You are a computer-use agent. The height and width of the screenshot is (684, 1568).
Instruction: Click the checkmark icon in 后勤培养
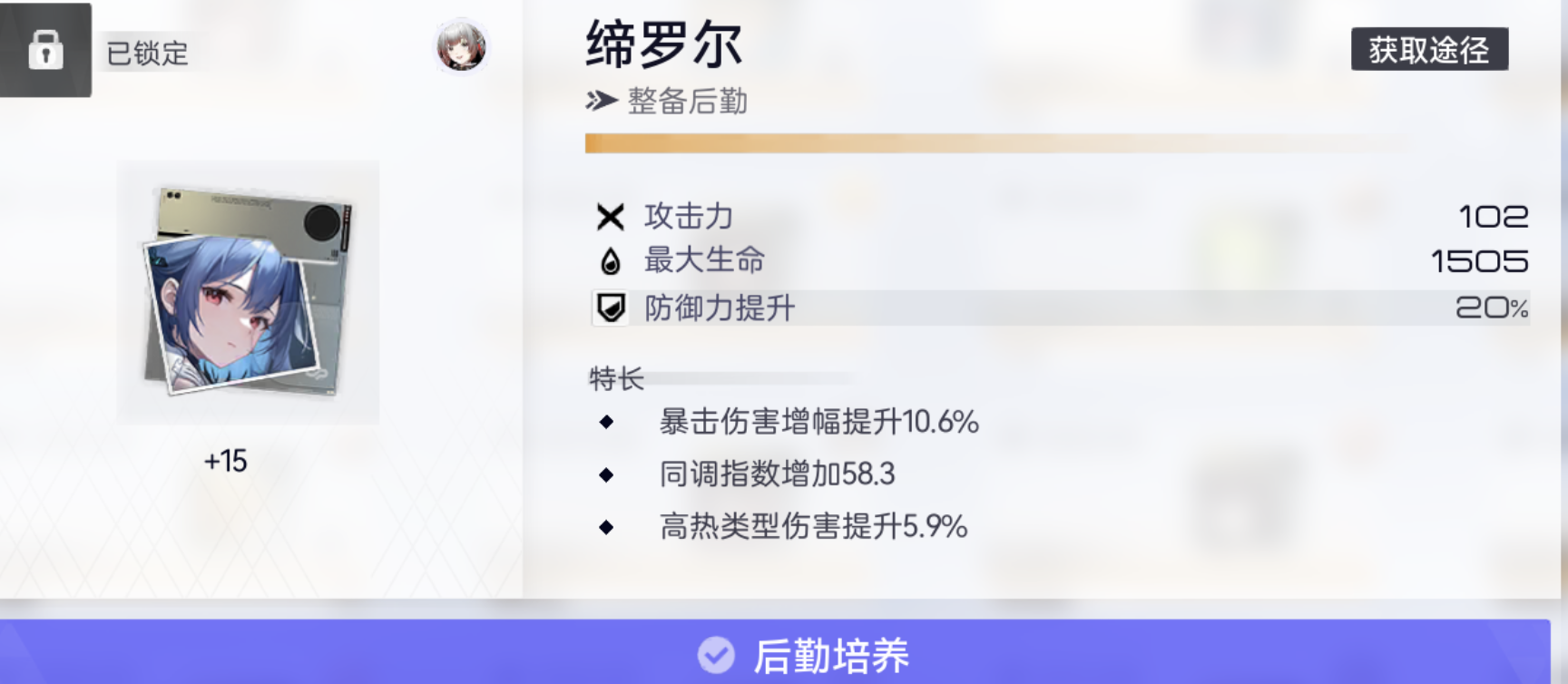tap(716, 655)
